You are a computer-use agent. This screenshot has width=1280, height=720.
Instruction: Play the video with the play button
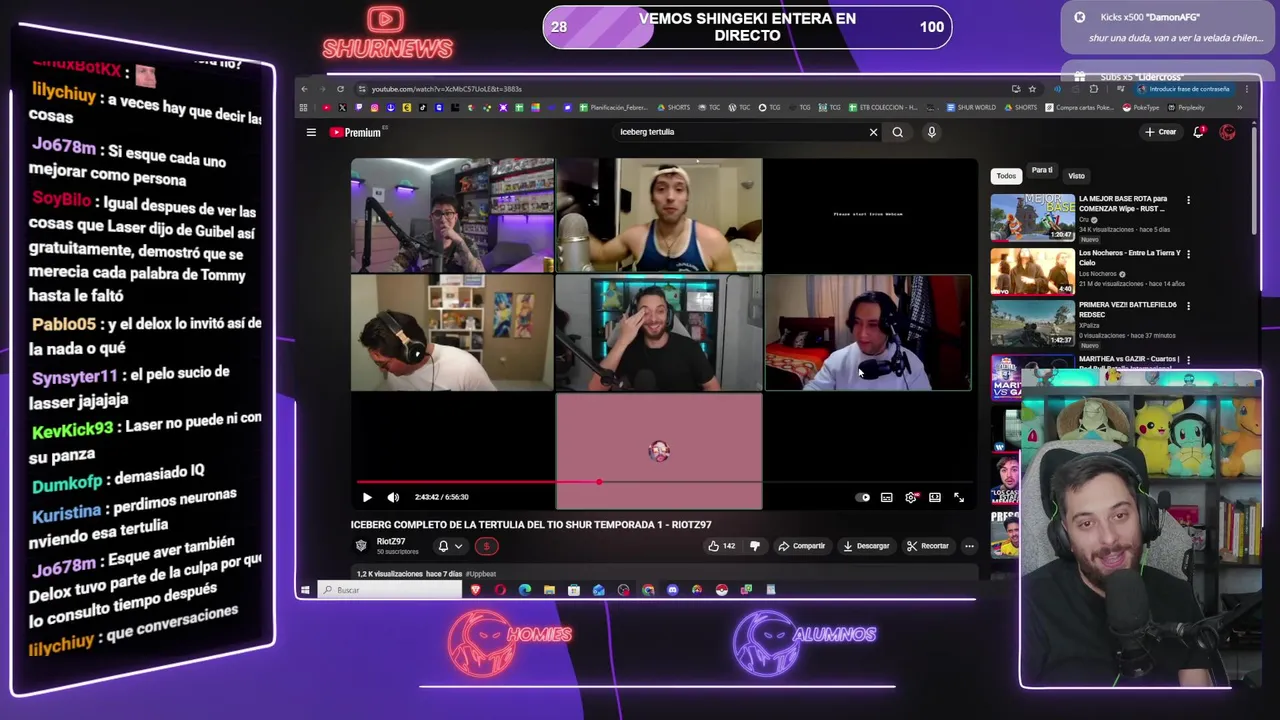(x=367, y=497)
